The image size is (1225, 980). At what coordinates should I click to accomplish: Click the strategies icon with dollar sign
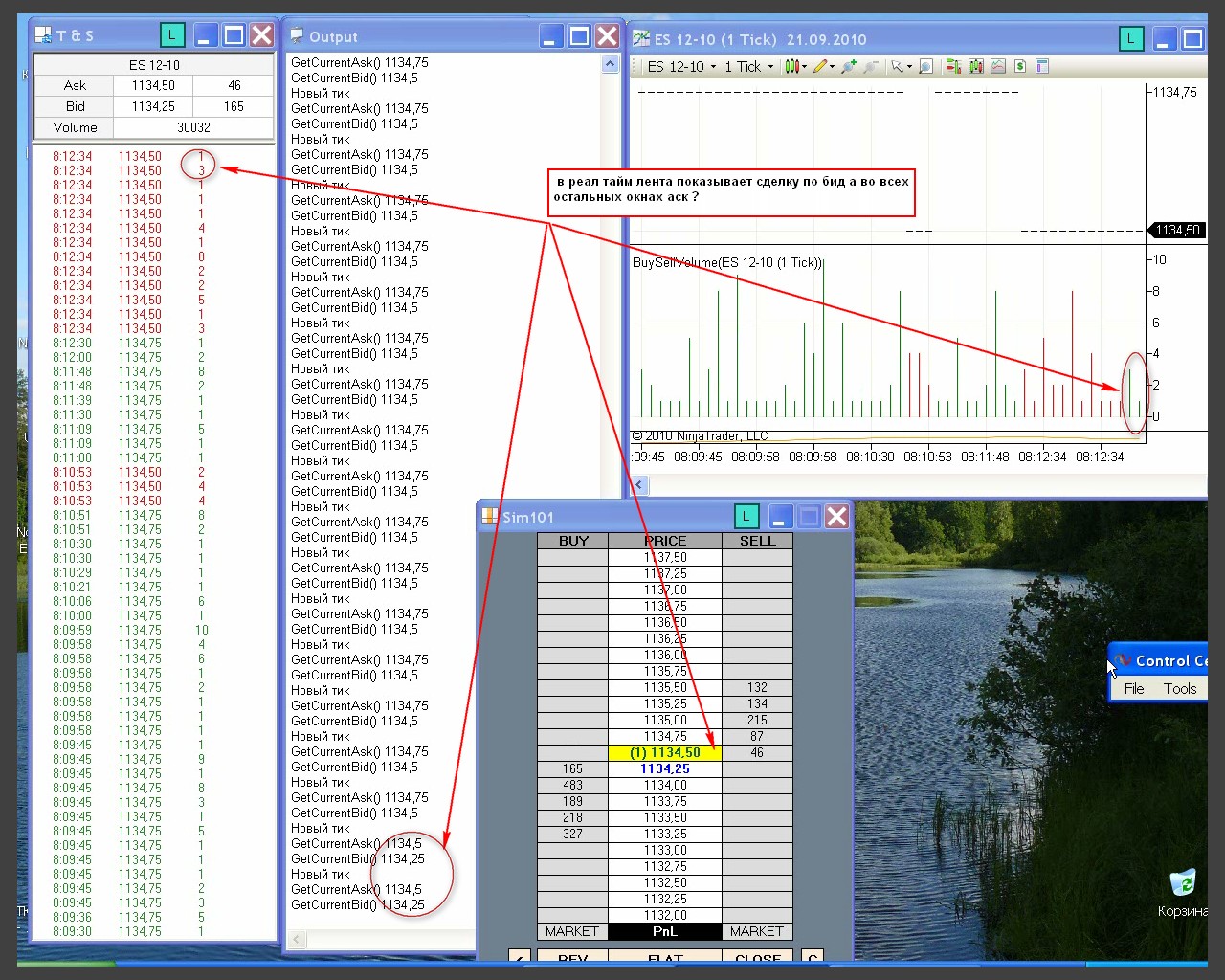coord(1020,67)
